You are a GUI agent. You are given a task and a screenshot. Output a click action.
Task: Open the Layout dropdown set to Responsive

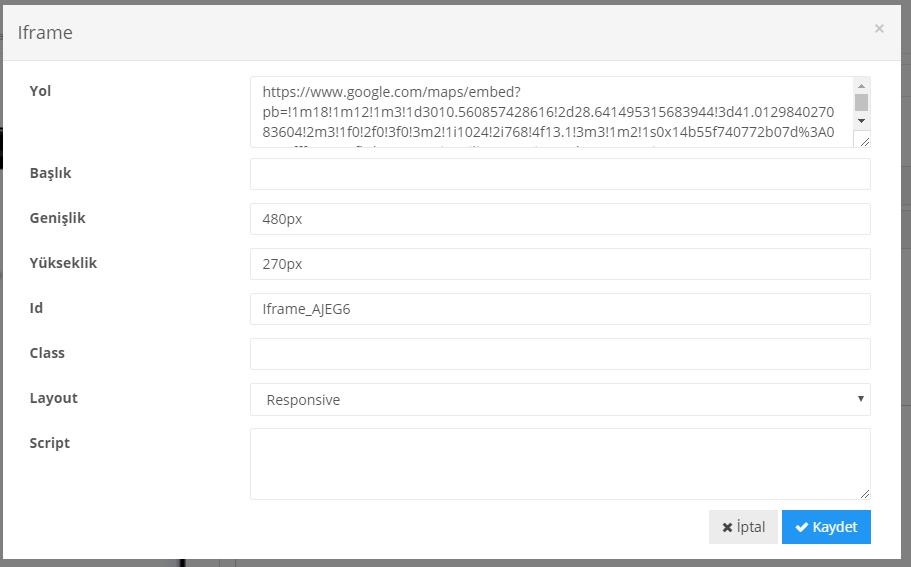pyautogui.click(x=560, y=399)
